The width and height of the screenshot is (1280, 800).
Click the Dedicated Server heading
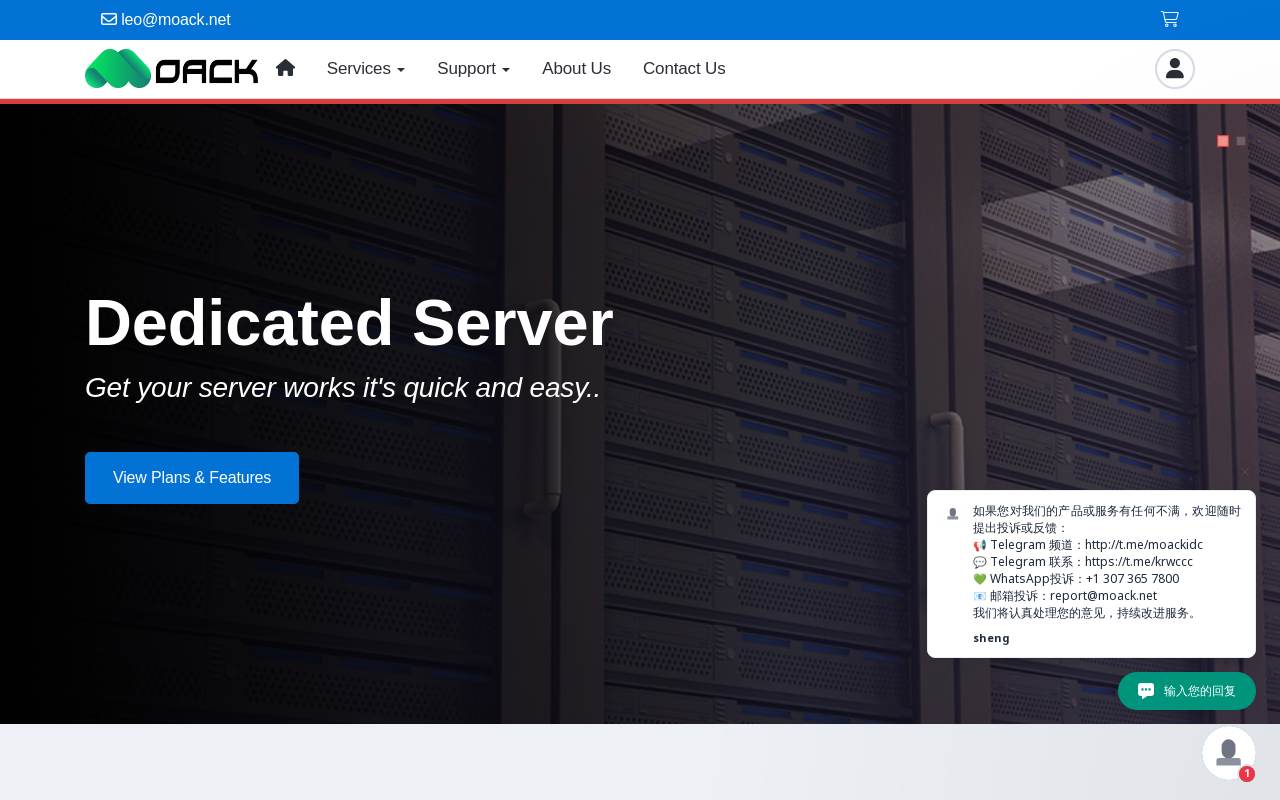pos(349,322)
